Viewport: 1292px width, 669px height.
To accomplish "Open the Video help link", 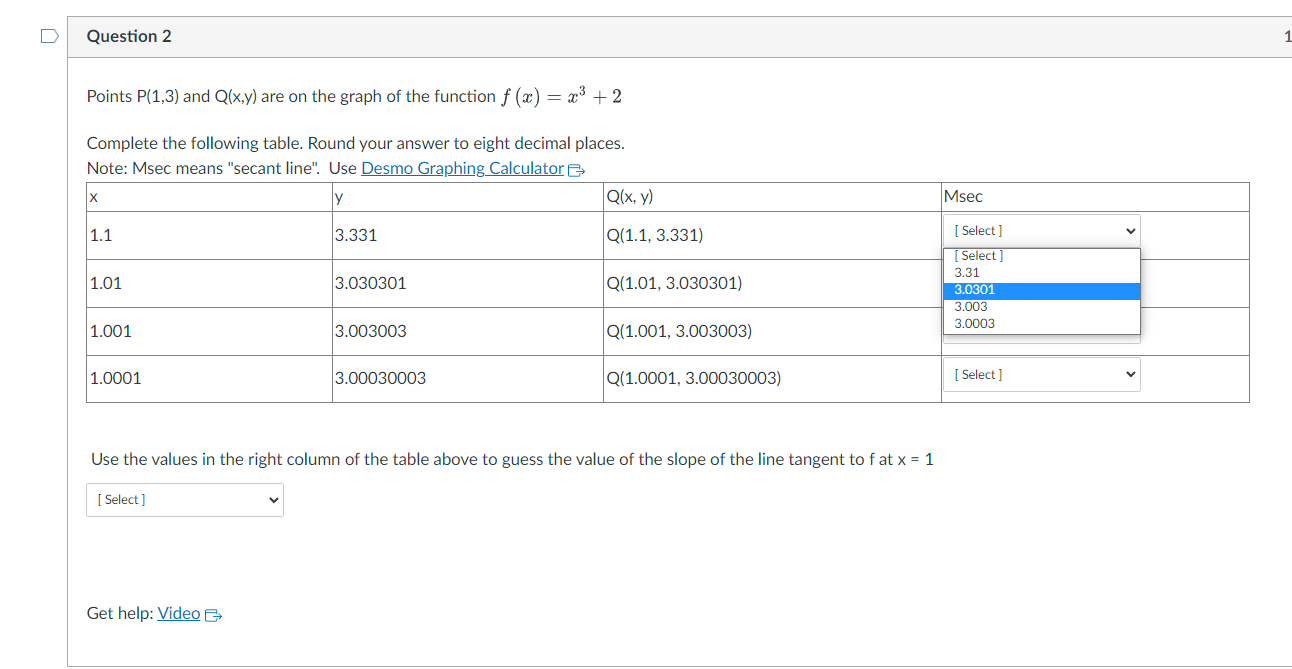I will pos(176,613).
